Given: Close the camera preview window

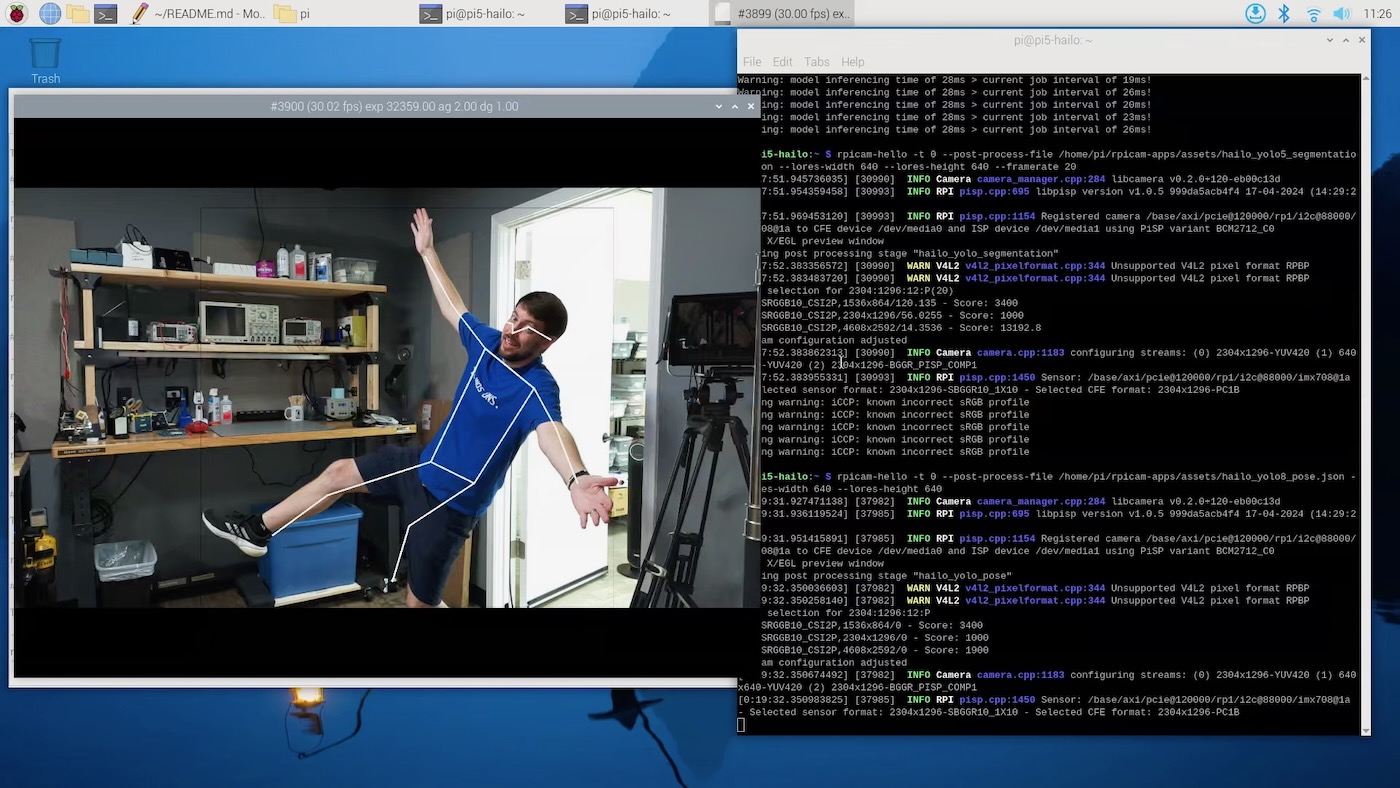Looking at the screenshot, I should click(x=751, y=106).
